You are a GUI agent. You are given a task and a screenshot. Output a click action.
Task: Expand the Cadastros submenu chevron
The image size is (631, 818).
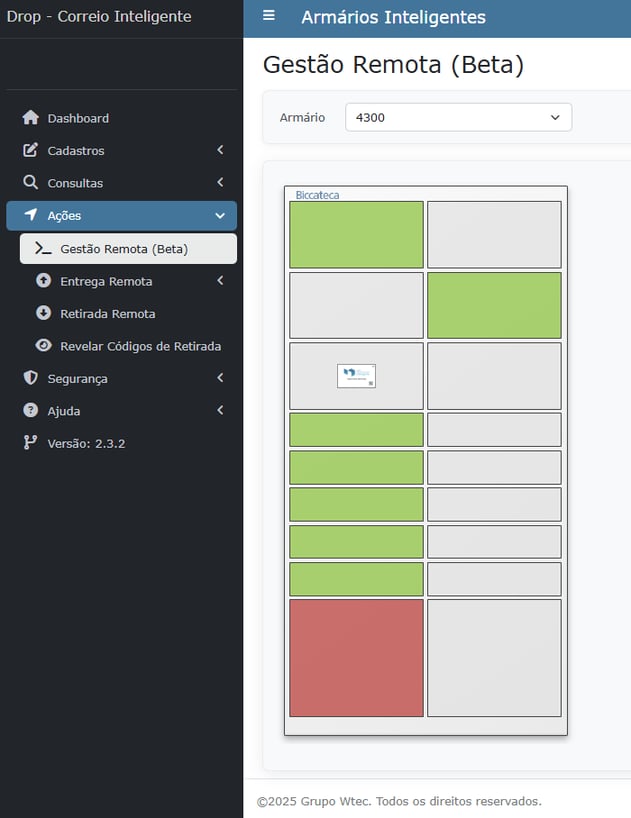coord(220,151)
